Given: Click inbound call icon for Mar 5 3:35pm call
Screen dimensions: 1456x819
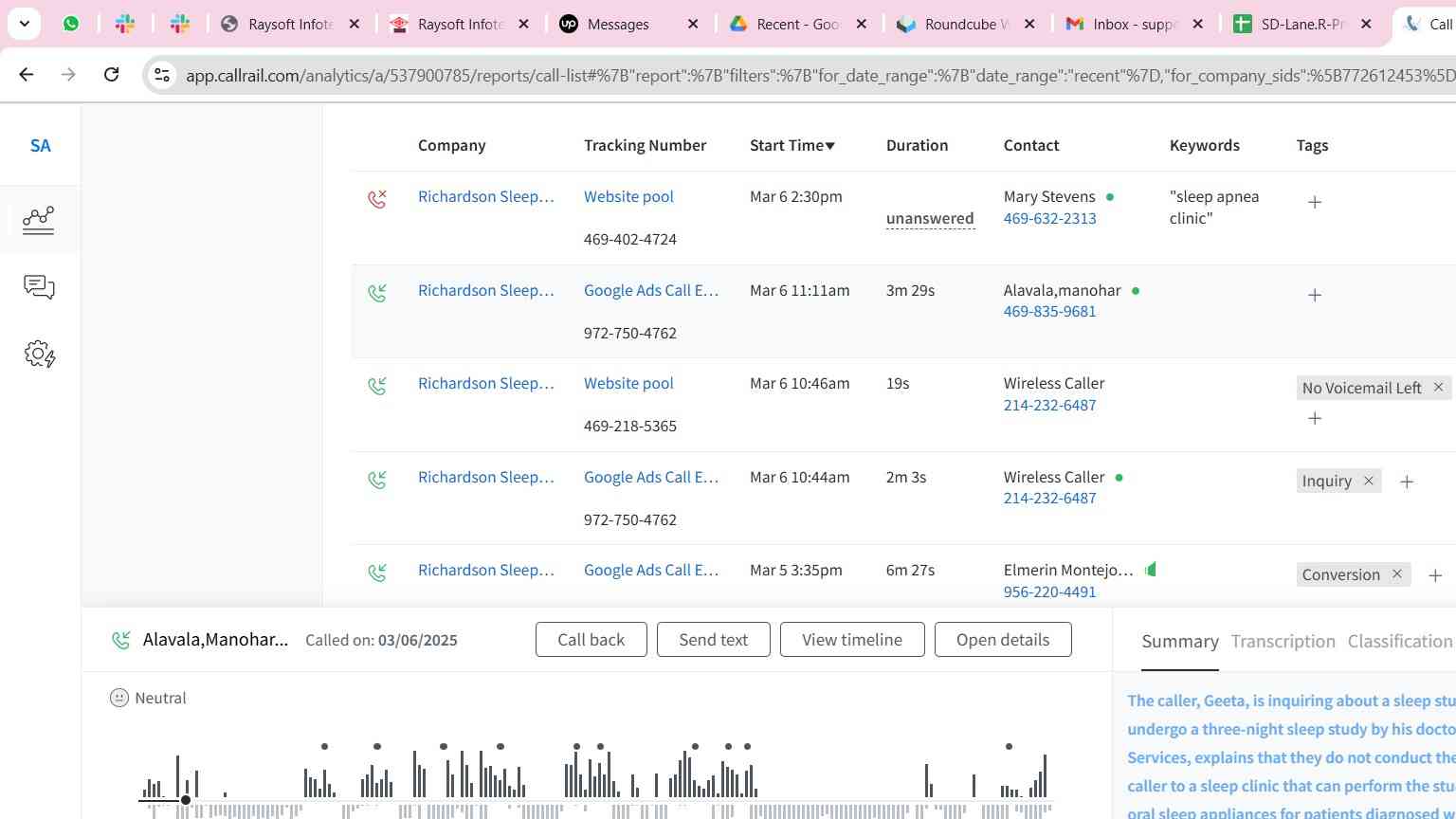Looking at the screenshot, I should (377, 573).
